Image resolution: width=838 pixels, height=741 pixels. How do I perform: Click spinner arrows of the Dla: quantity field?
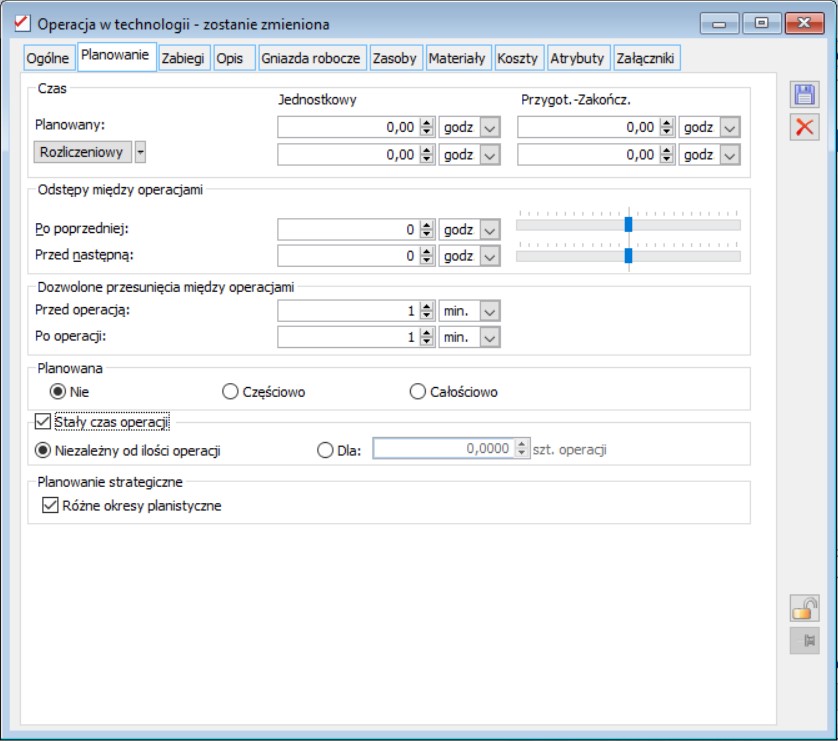click(522, 449)
